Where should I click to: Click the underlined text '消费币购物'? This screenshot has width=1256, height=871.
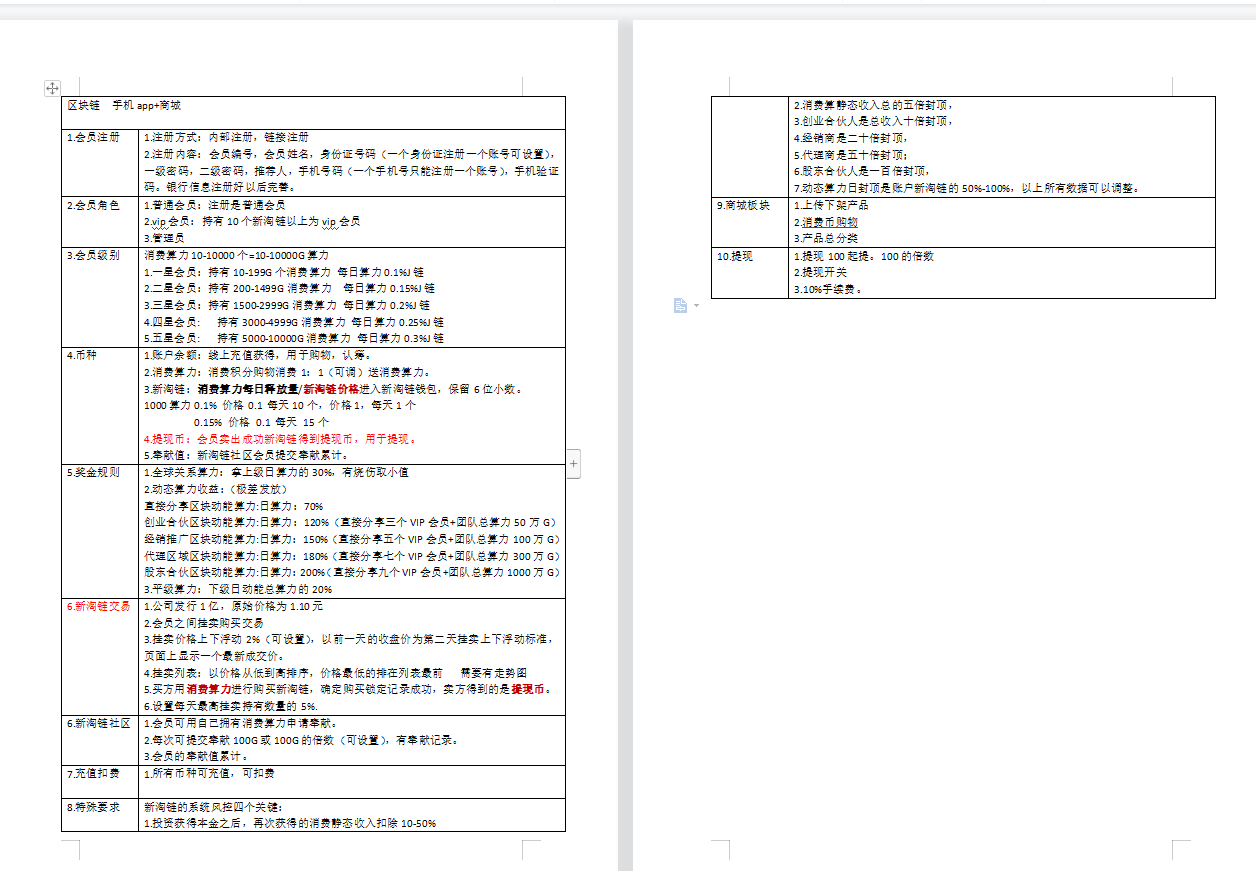pyautogui.click(x=829, y=222)
